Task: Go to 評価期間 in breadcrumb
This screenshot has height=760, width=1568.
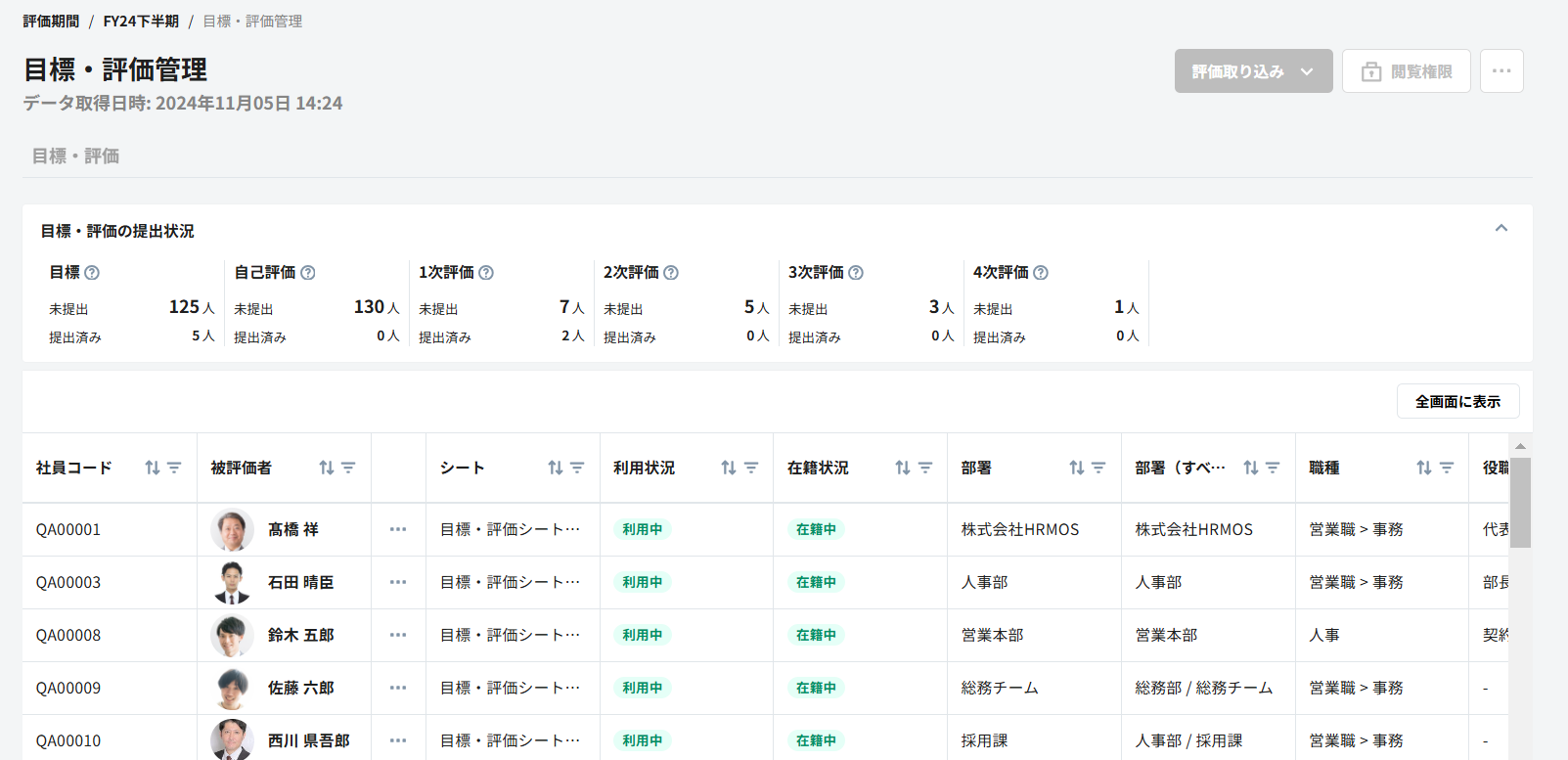Action: tap(51, 22)
